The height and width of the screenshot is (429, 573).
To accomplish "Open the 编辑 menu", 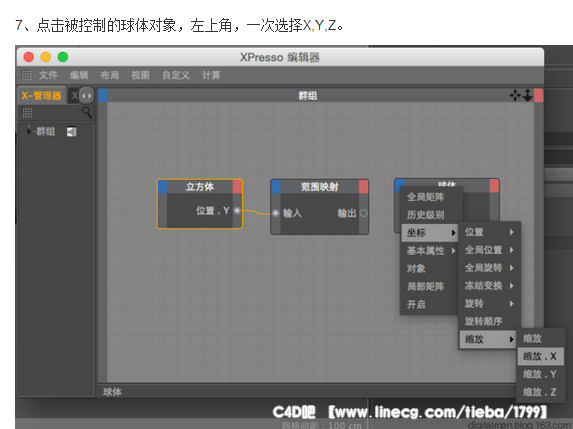I will point(79,75).
